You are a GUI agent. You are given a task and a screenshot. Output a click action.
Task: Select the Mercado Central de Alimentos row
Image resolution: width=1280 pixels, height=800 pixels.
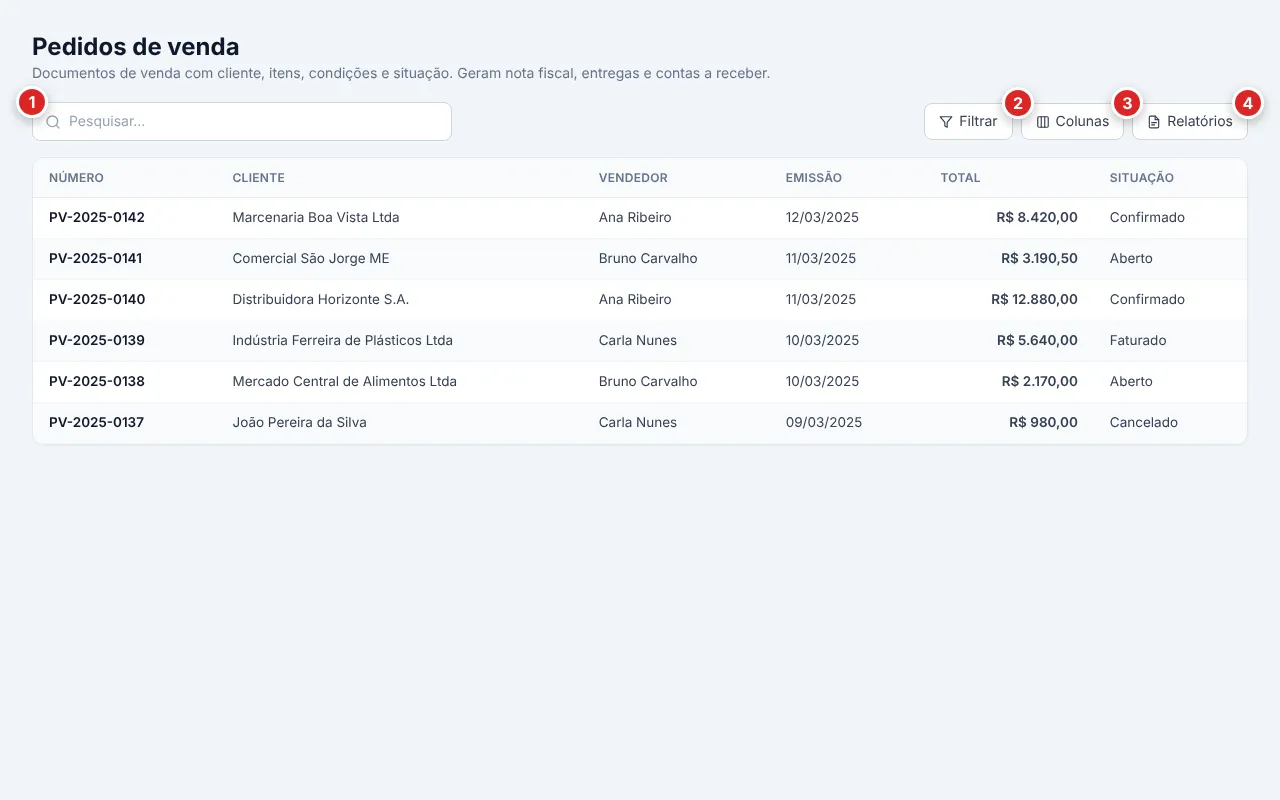pyautogui.click(x=640, y=381)
